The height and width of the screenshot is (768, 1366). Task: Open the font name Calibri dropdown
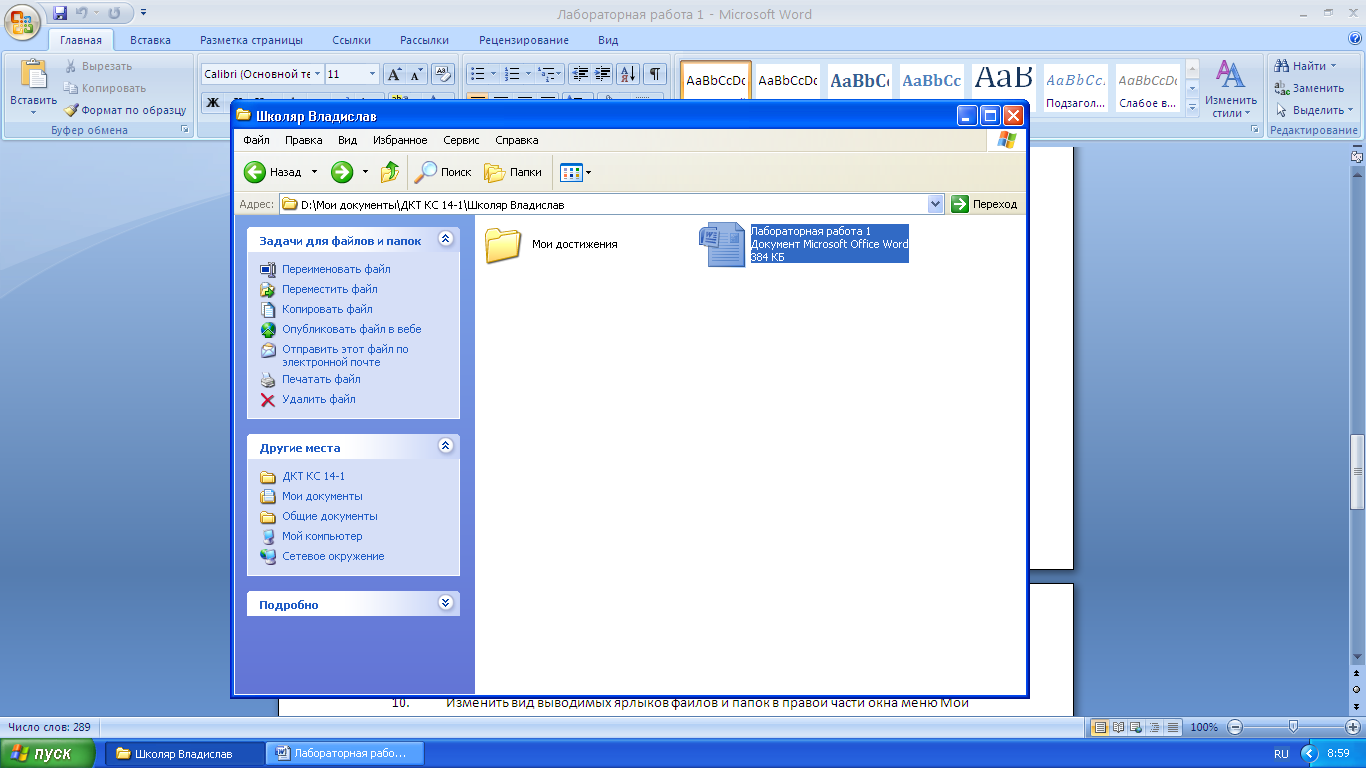[x=318, y=74]
